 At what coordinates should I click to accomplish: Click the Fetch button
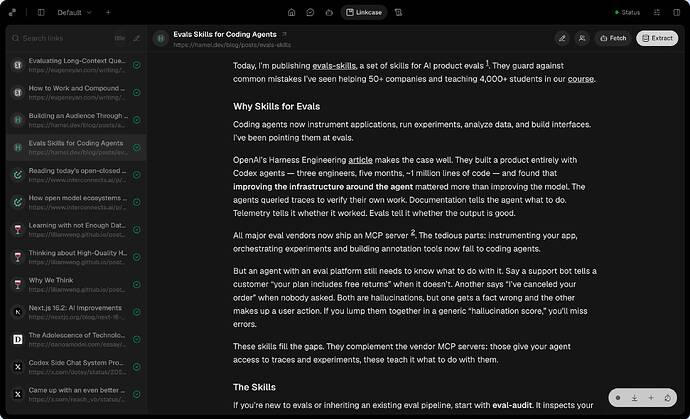[613, 38]
